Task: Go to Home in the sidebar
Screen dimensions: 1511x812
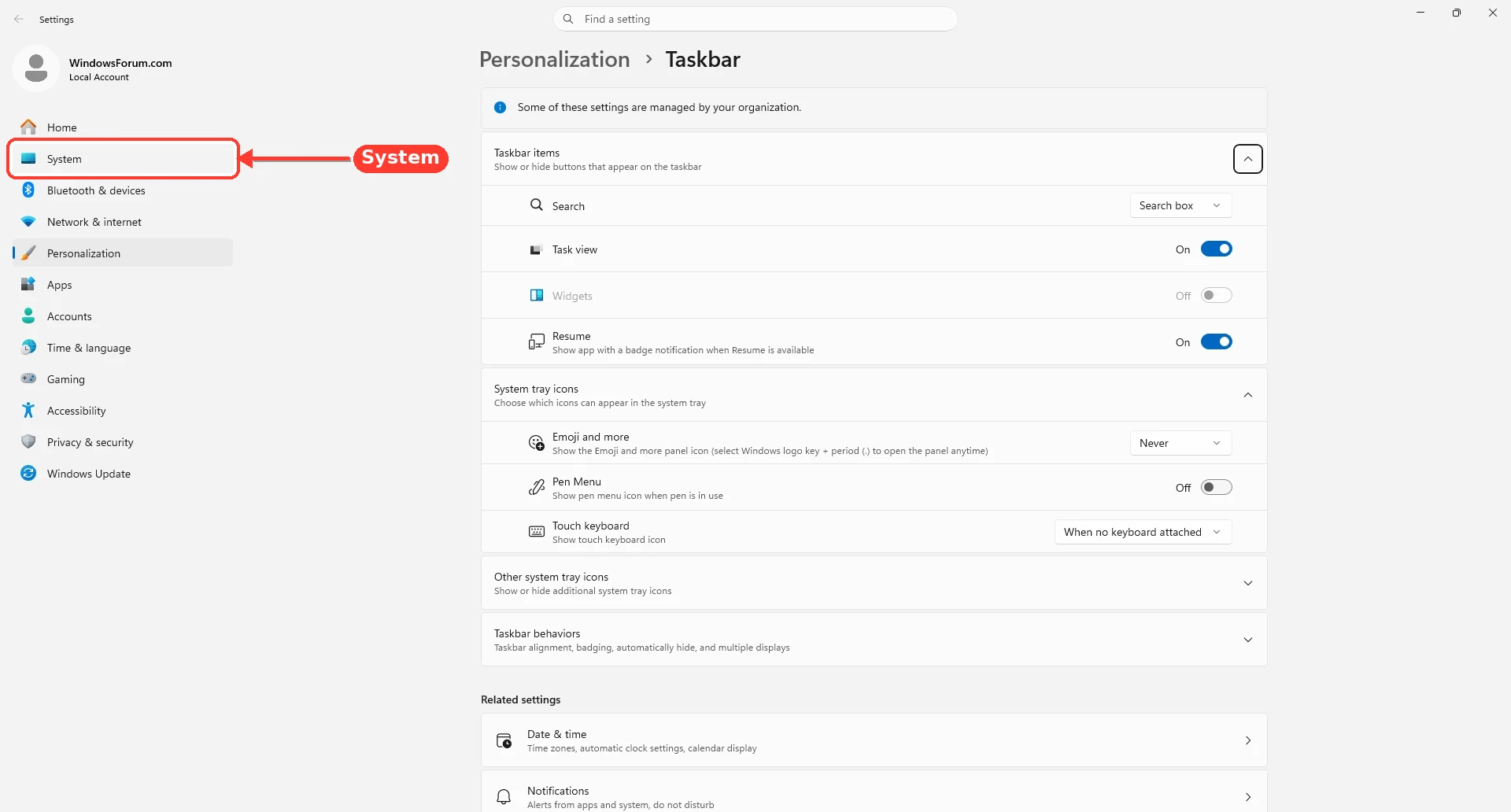Action: [123, 127]
